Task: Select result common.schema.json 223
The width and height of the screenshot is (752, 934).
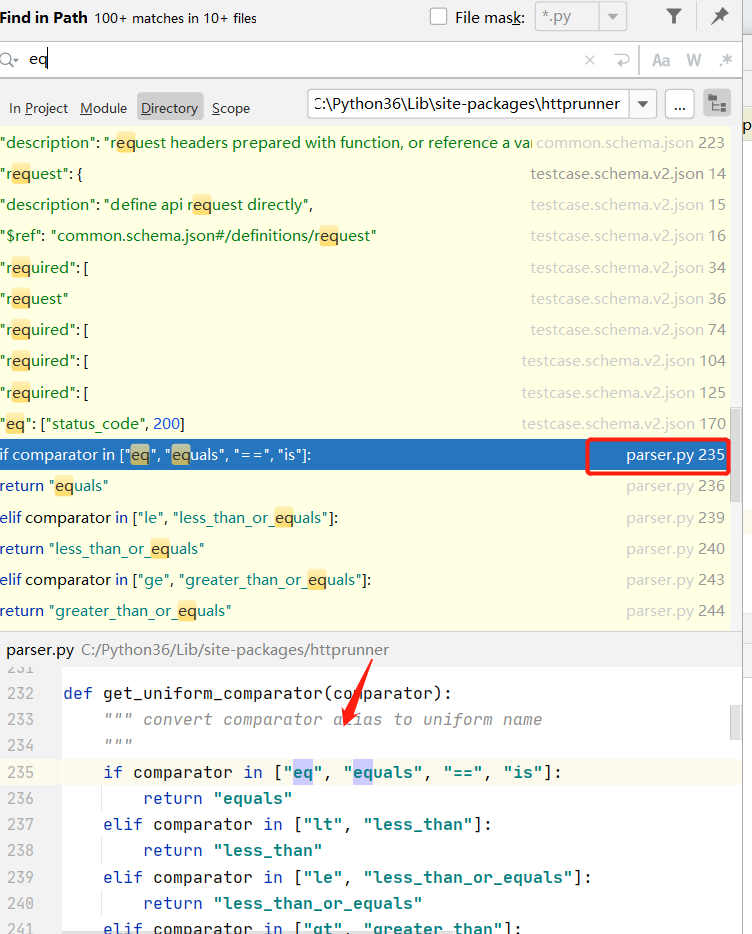Action: pos(365,143)
